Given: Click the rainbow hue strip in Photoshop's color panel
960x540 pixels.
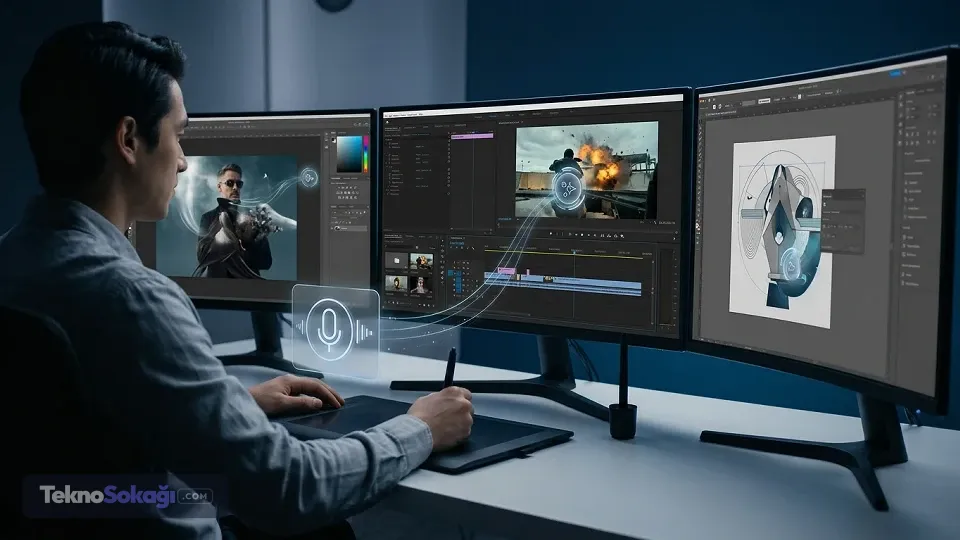Looking at the screenshot, I should tap(366, 153).
